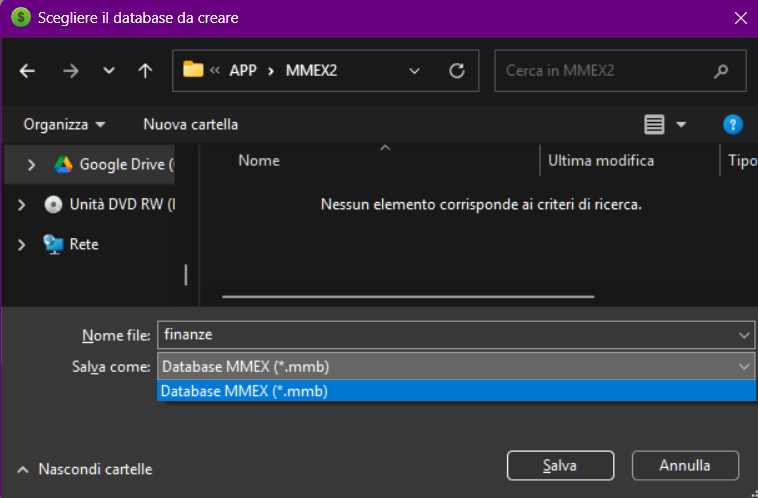Screen dimensions: 758x498
Task: Click the Salva button
Action: coord(560,466)
